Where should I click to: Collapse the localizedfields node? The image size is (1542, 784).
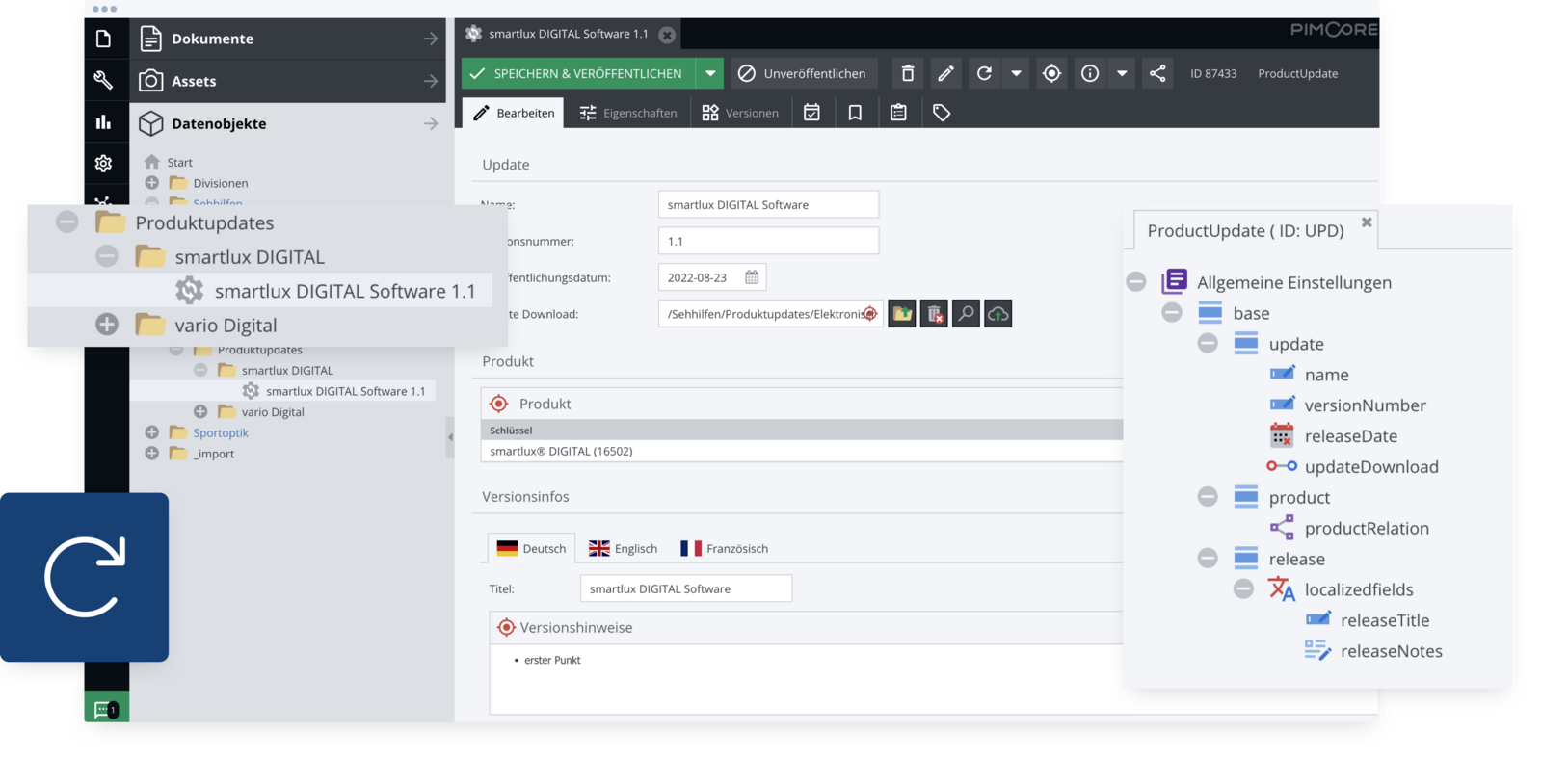(1243, 589)
